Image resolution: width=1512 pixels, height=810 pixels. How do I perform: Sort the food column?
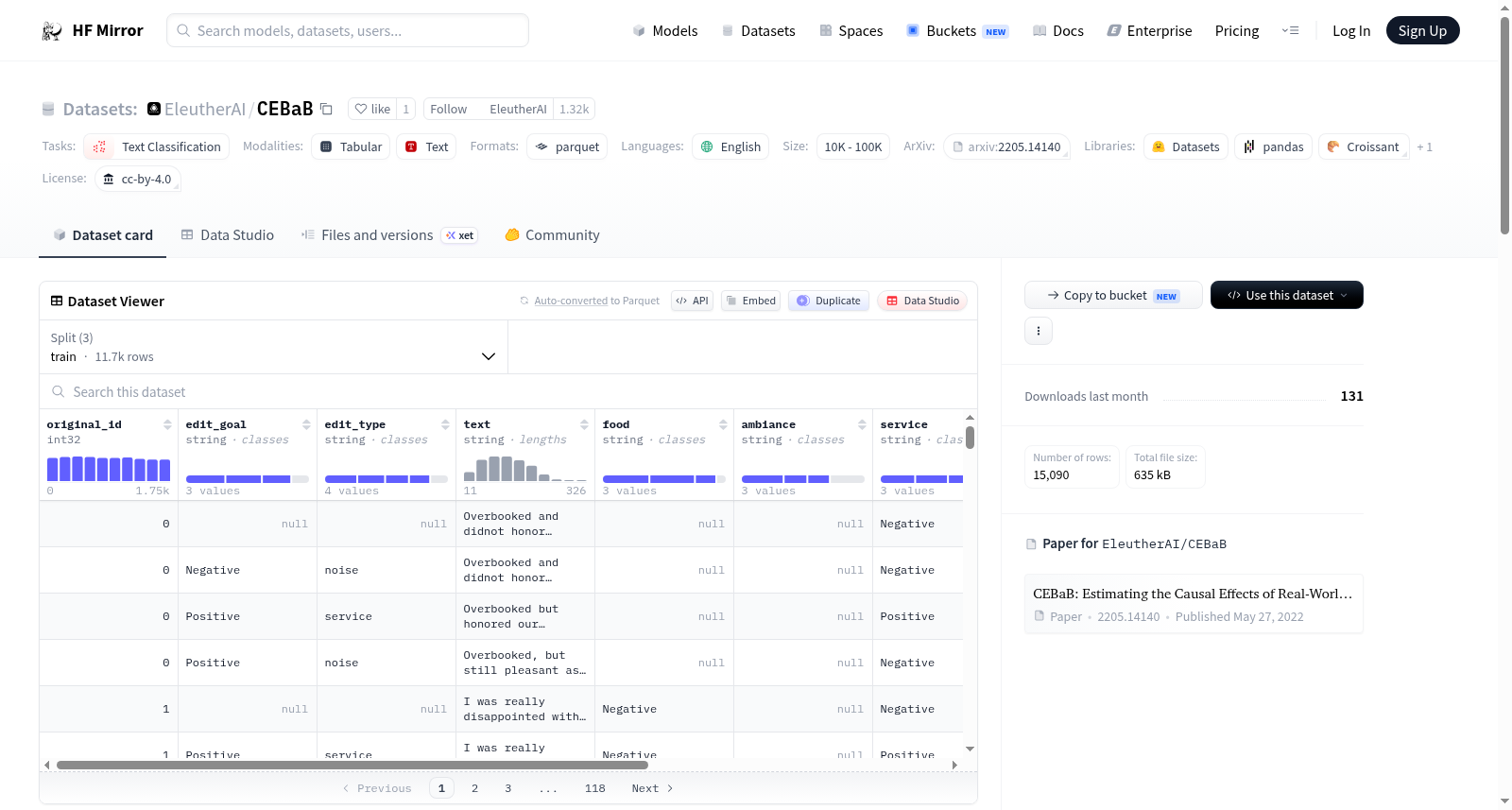[x=723, y=424]
